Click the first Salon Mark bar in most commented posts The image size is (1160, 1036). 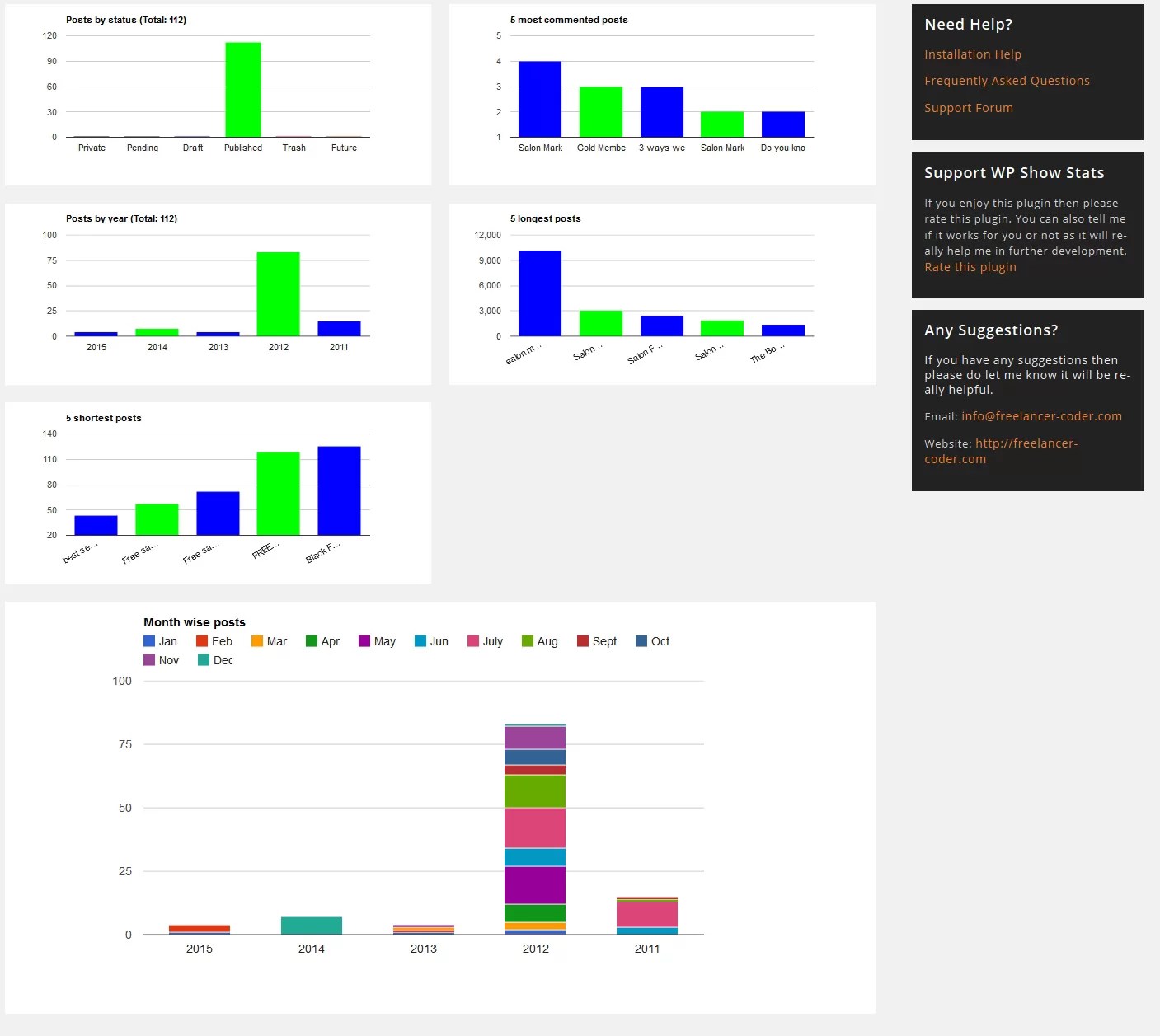tap(540, 99)
